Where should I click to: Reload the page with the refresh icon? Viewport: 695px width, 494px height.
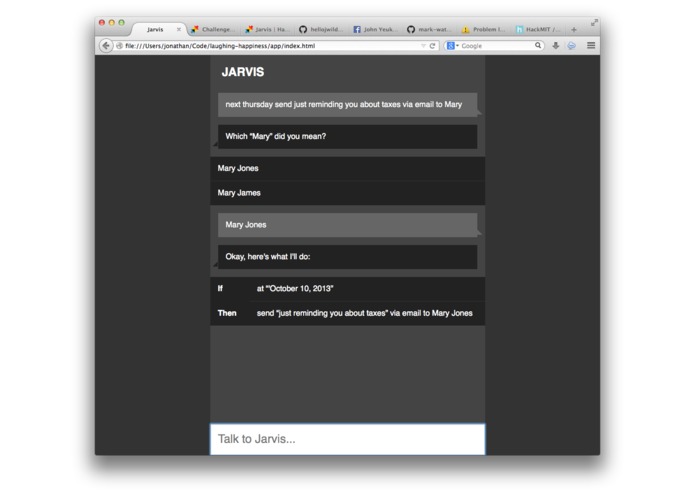pyautogui.click(x=433, y=46)
